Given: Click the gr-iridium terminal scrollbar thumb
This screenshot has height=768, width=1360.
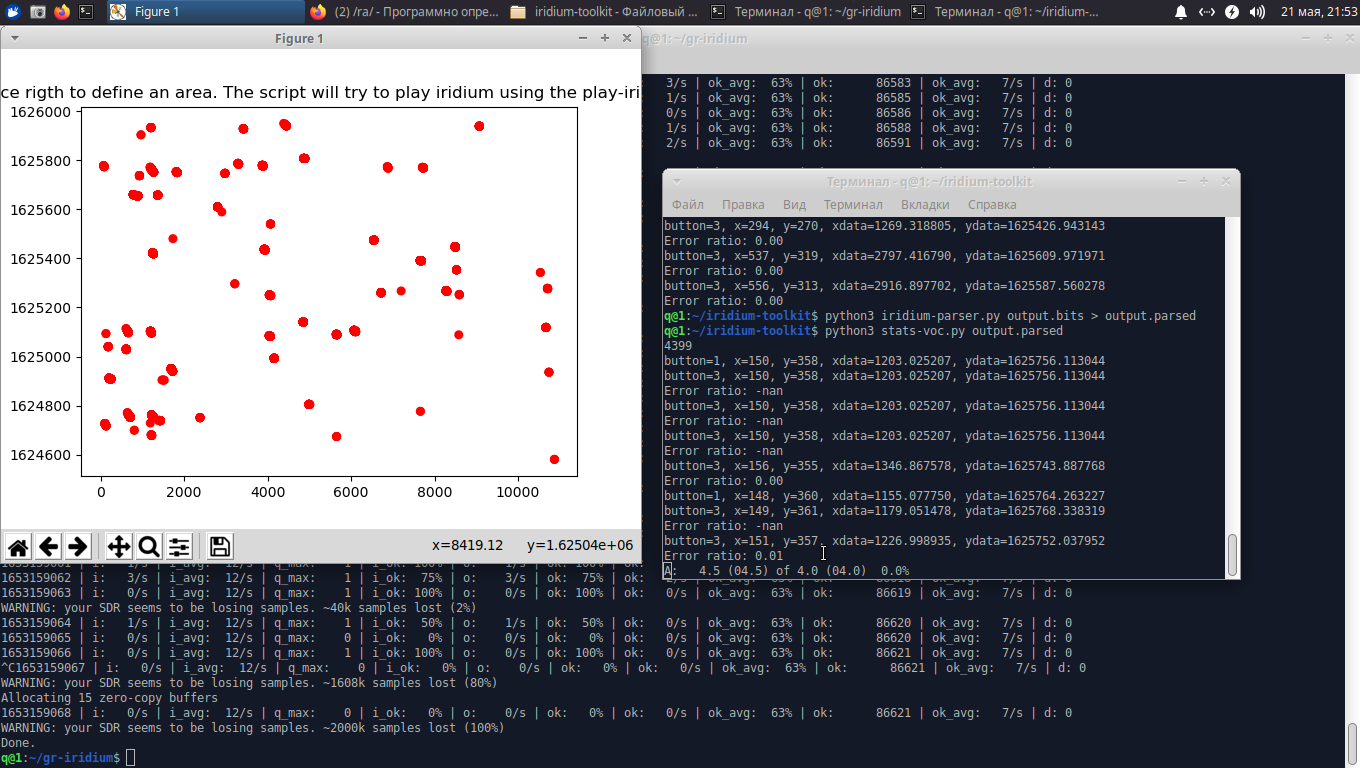Looking at the screenshot, I should click(x=1353, y=742).
